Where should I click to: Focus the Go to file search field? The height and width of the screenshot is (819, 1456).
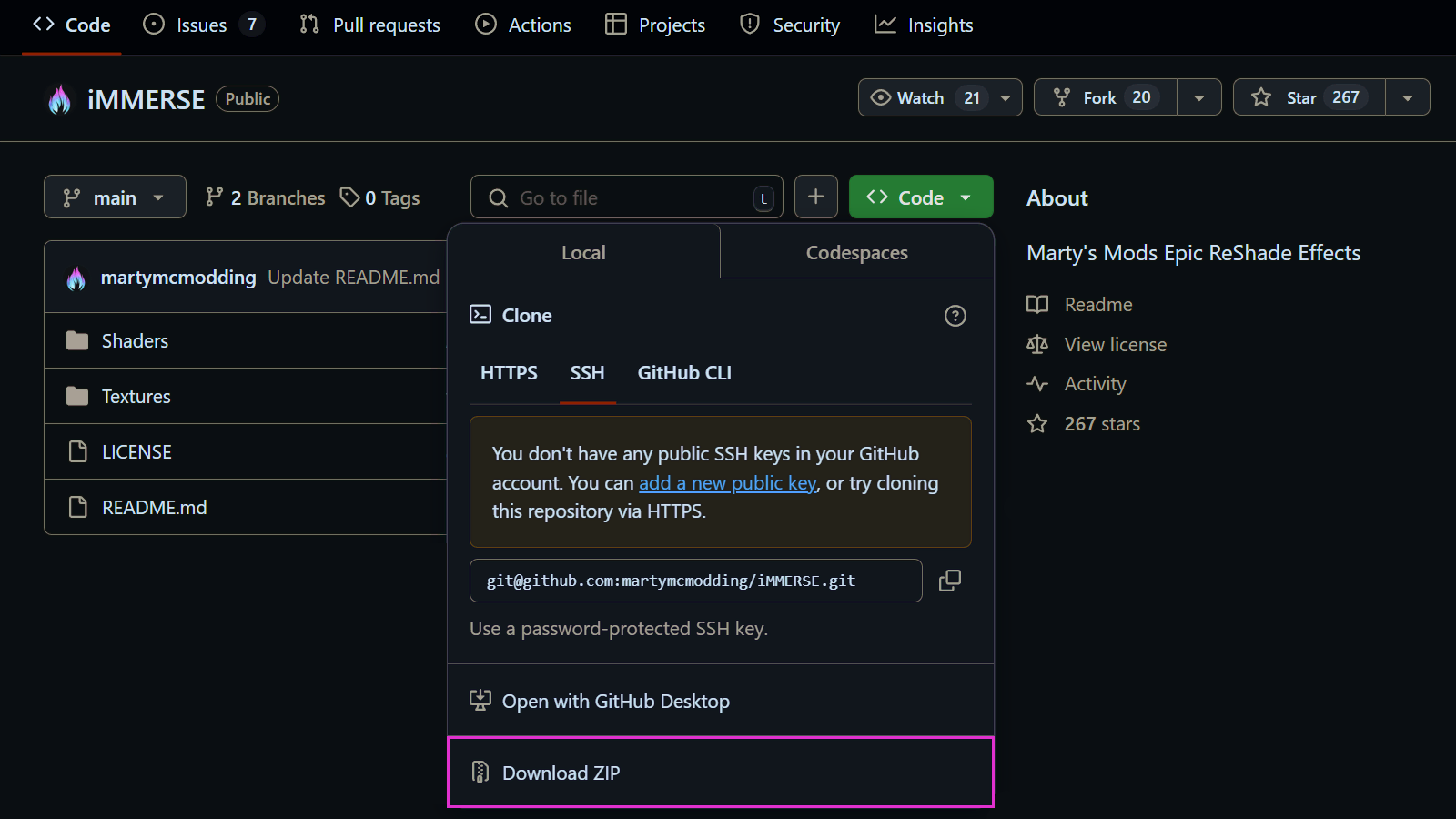[626, 197]
